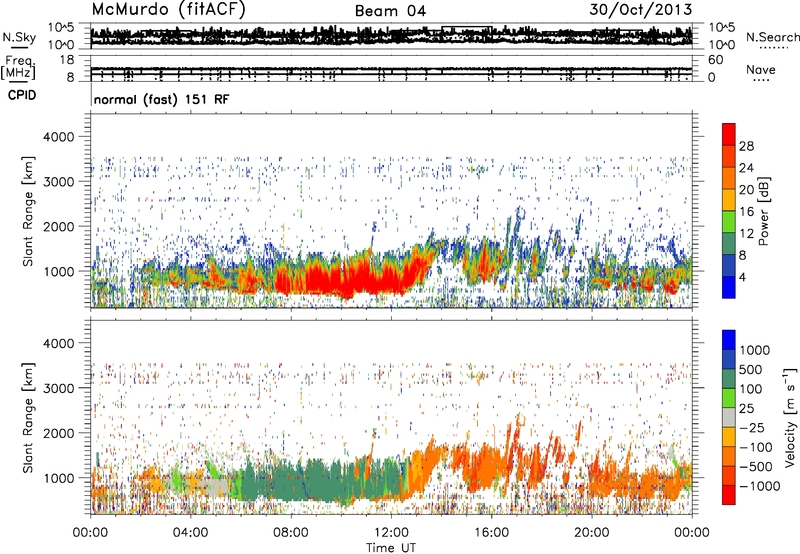
Task: Click the '-1000' tick on the velocity colorbar
Action: tap(759, 486)
